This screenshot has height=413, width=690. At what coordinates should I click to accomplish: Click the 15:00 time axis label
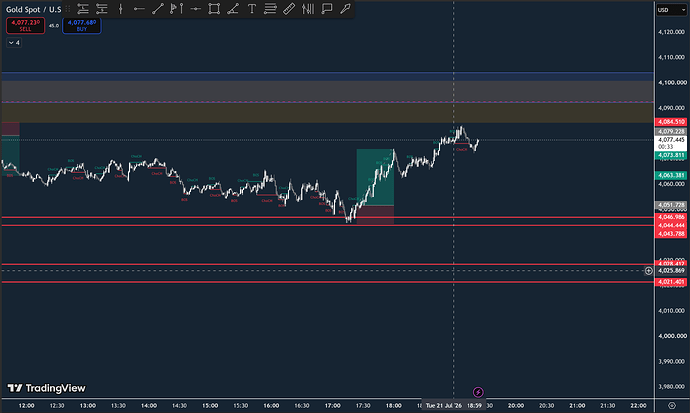210,406
